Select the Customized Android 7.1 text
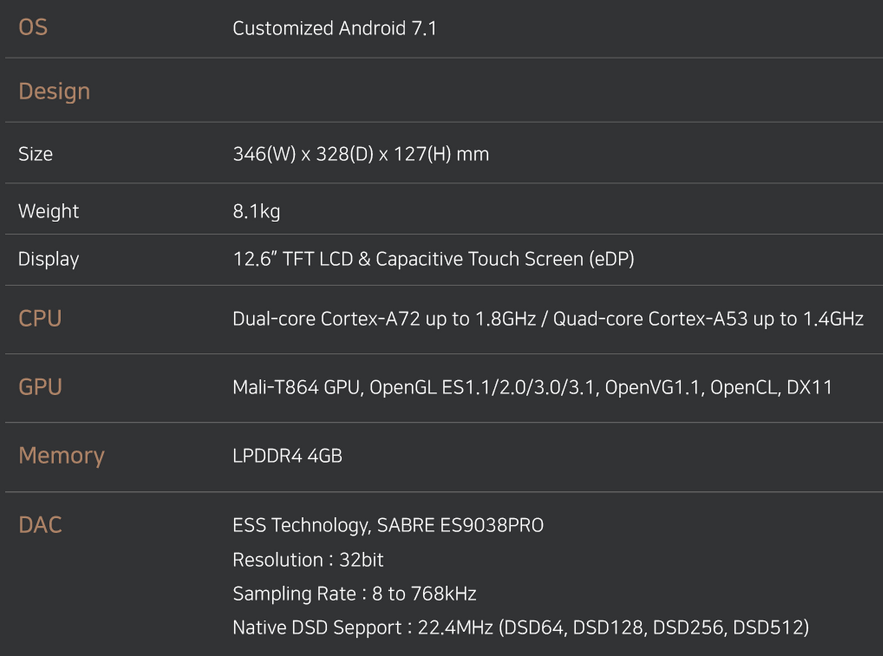Image resolution: width=883 pixels, height=656 pixels. [x=335, y=28]
